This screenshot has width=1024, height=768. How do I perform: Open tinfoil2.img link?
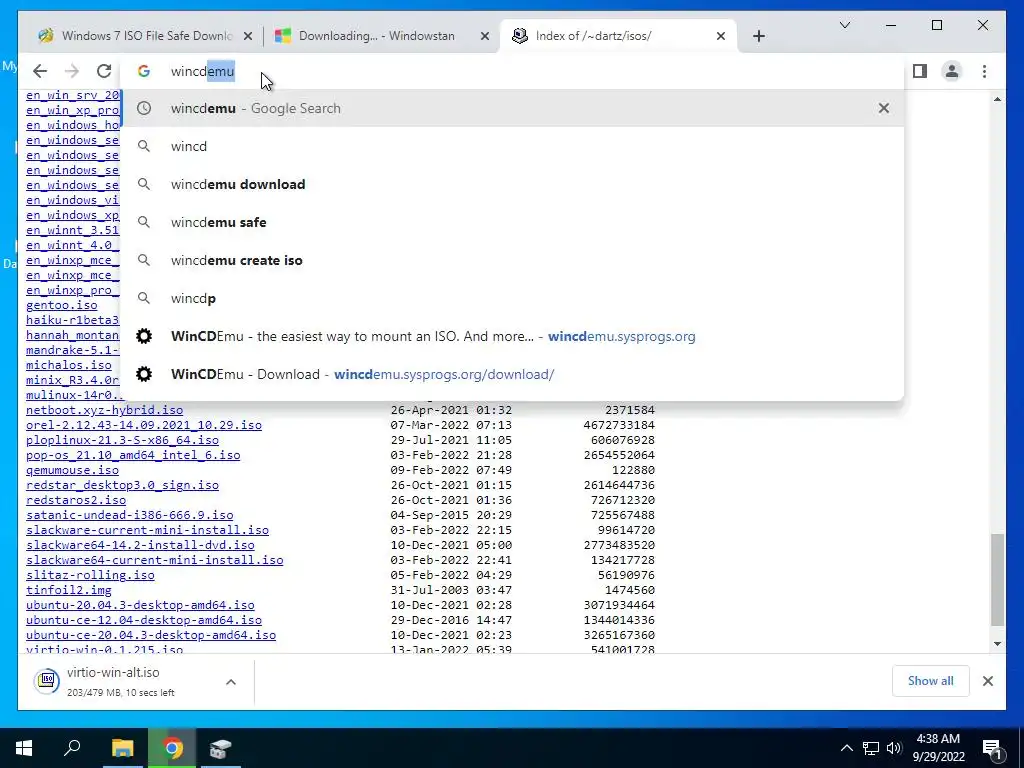(69, 590)
